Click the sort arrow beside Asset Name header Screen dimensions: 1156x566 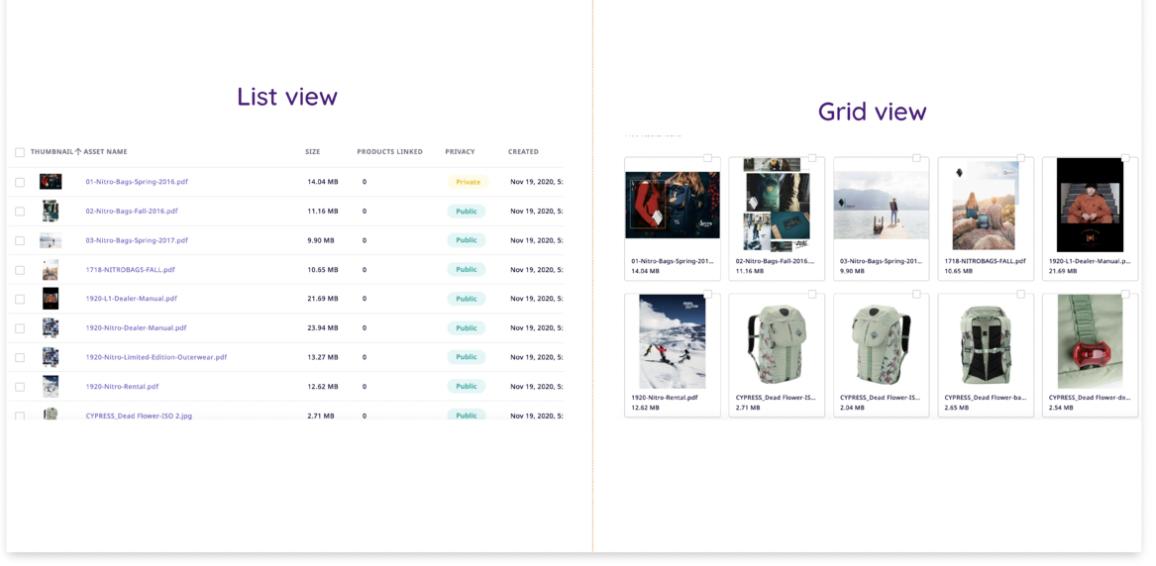[78, 152]
